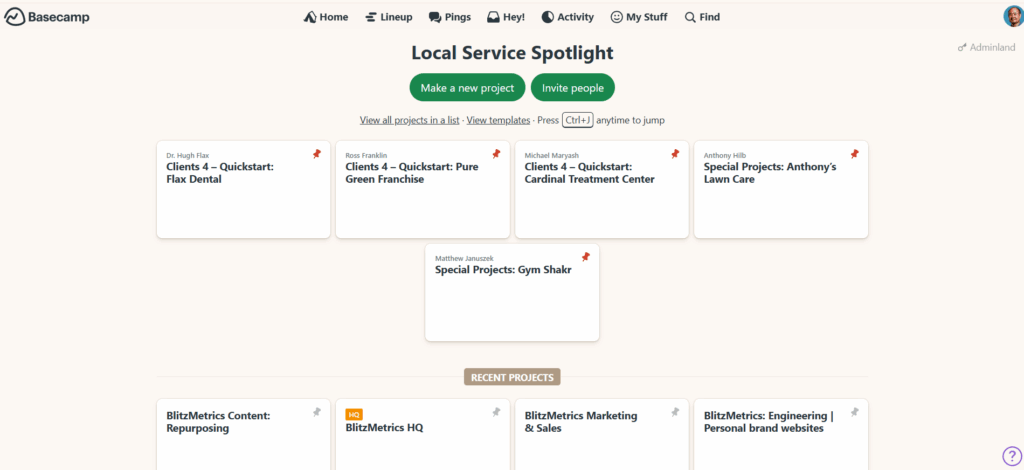1024x470 pixels.
Task: Open the Home menu
Action: [x=326, y=17]
